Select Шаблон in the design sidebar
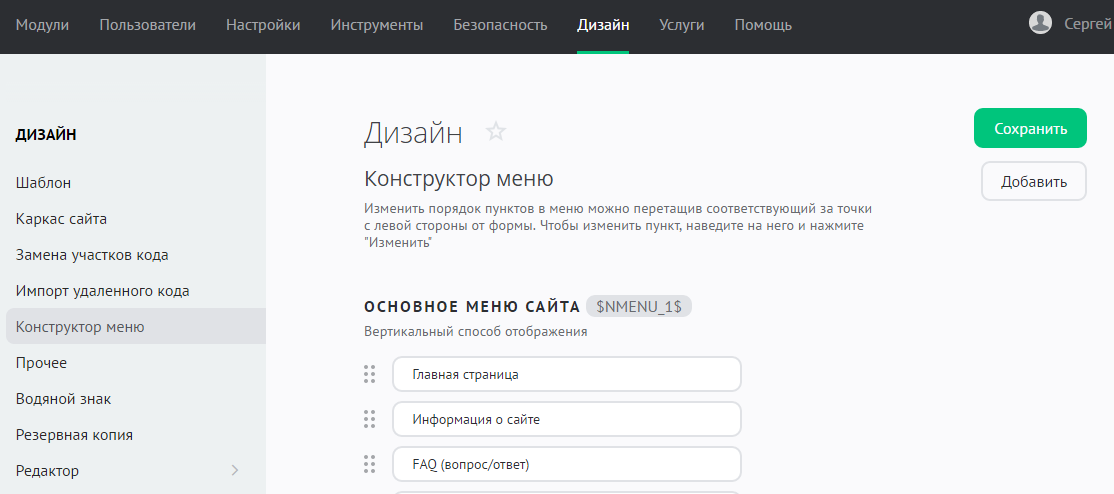Screen dimensions: 1114x494 [43, 183]
